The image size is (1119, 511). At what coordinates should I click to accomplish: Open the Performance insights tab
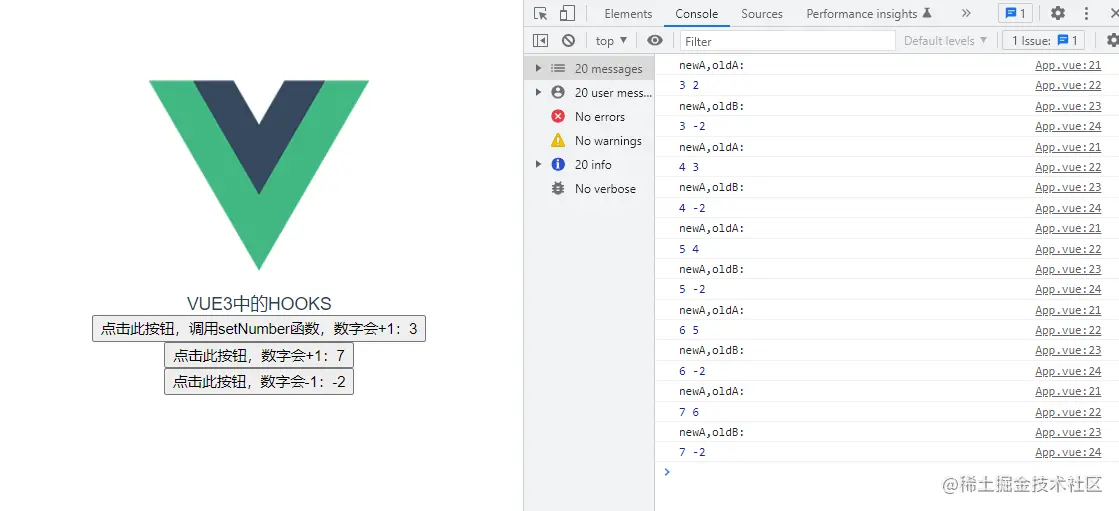click(869, 14)
